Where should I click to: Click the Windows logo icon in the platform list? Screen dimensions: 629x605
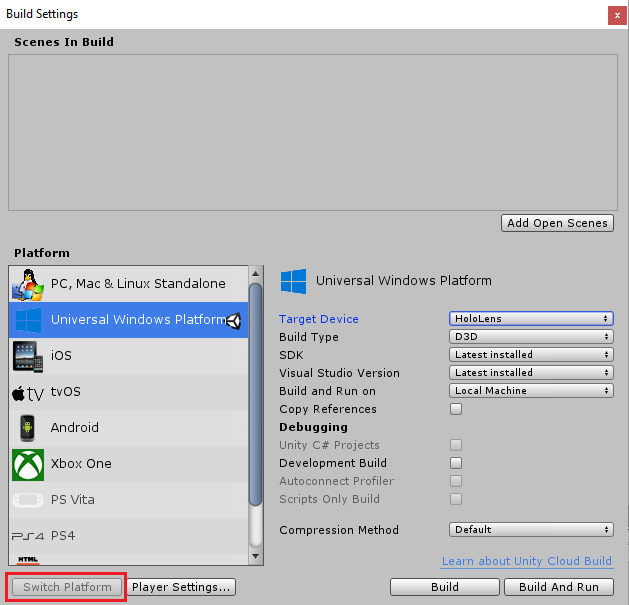click(28, 320)
